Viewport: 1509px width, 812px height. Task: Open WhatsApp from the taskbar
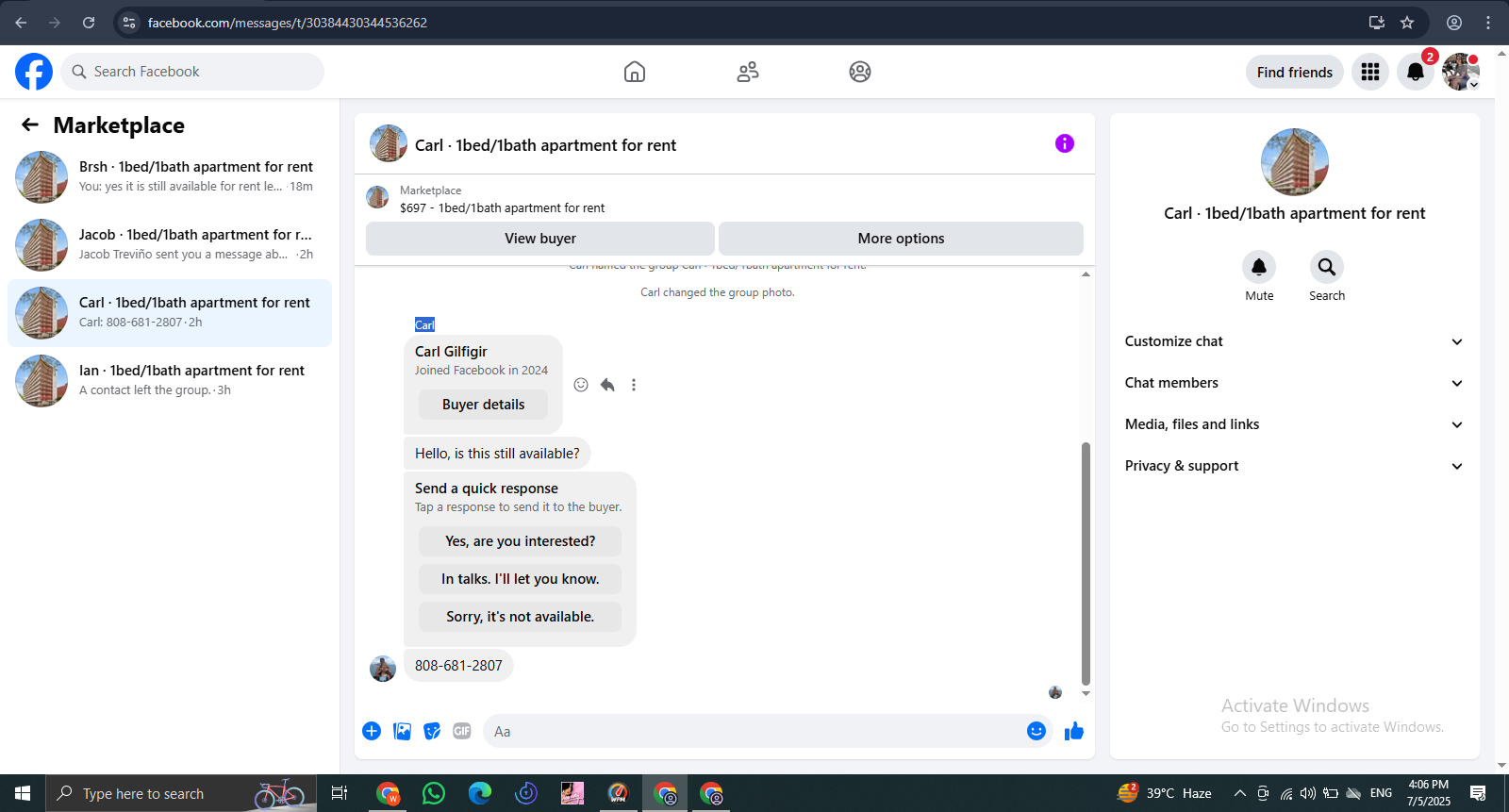click(434, 793)
